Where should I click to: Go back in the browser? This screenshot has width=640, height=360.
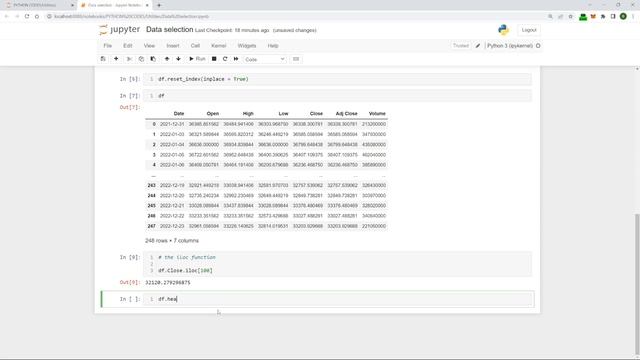coord(7,16)
